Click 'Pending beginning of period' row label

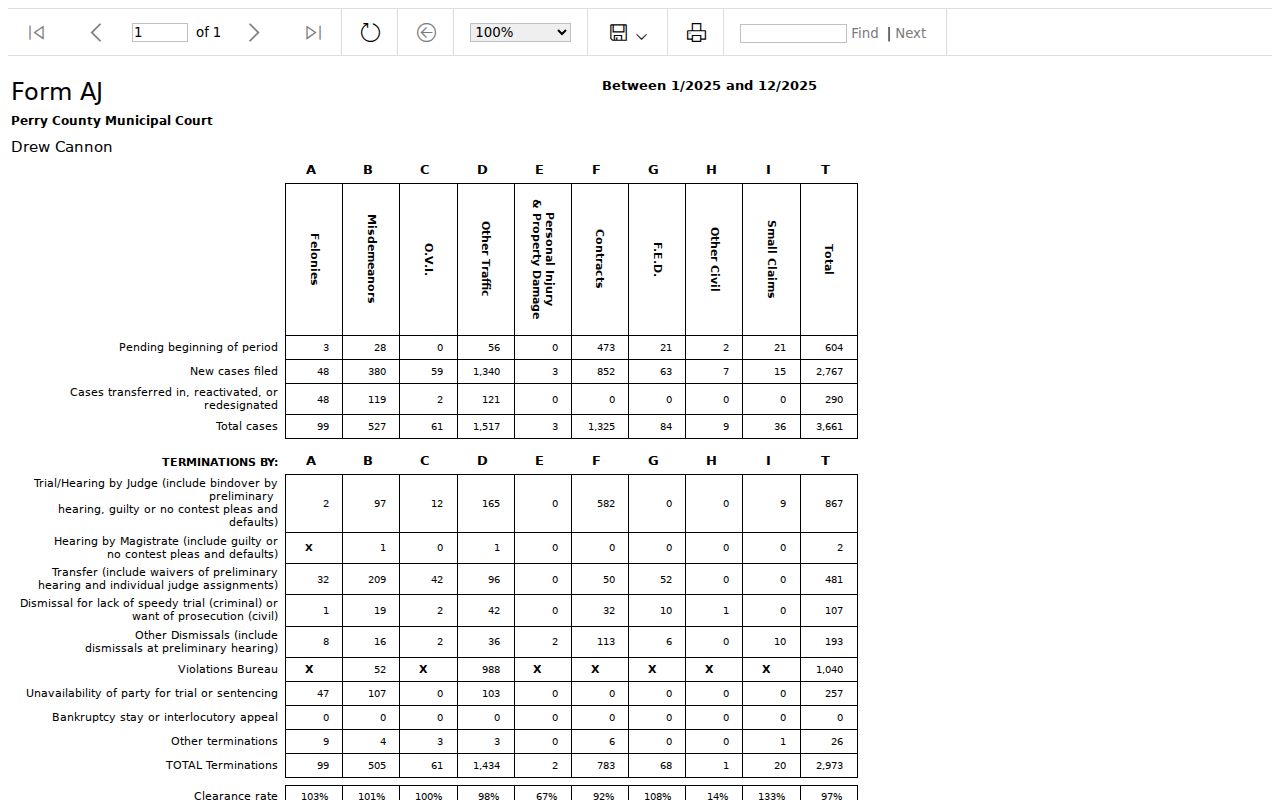pos(198,348)
